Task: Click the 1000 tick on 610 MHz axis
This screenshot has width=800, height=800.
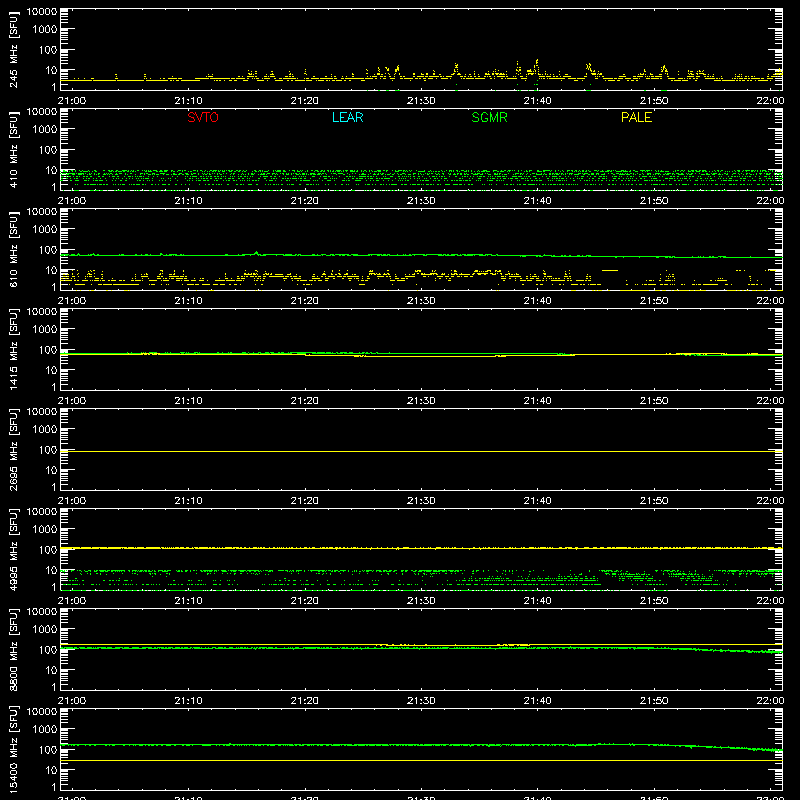Action: coord(45,230)
